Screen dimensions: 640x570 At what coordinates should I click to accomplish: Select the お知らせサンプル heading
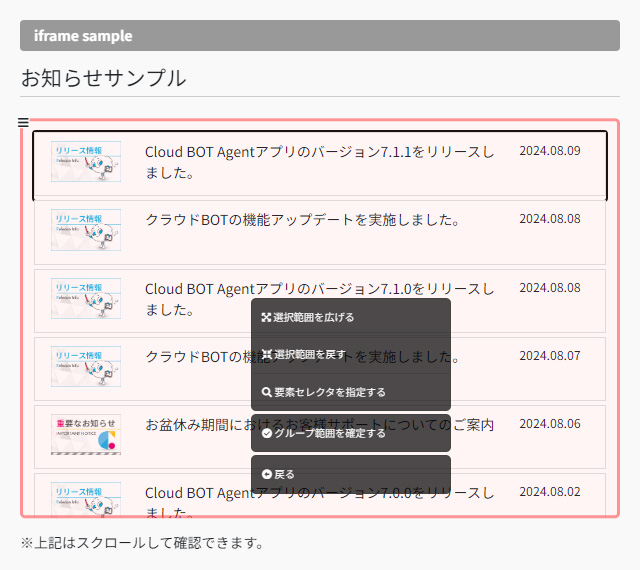coord(104,78)
